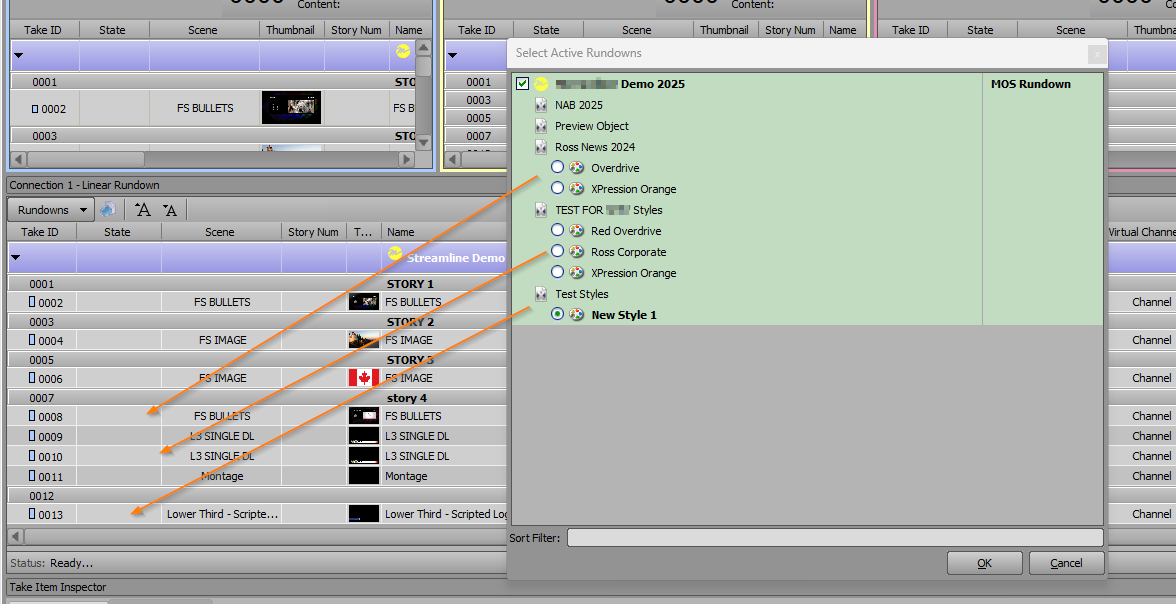1176x604 pixels.
Task: Click Thumbnail column header in top-left panel
Action: pyautogui.click(x=290, y=30)
